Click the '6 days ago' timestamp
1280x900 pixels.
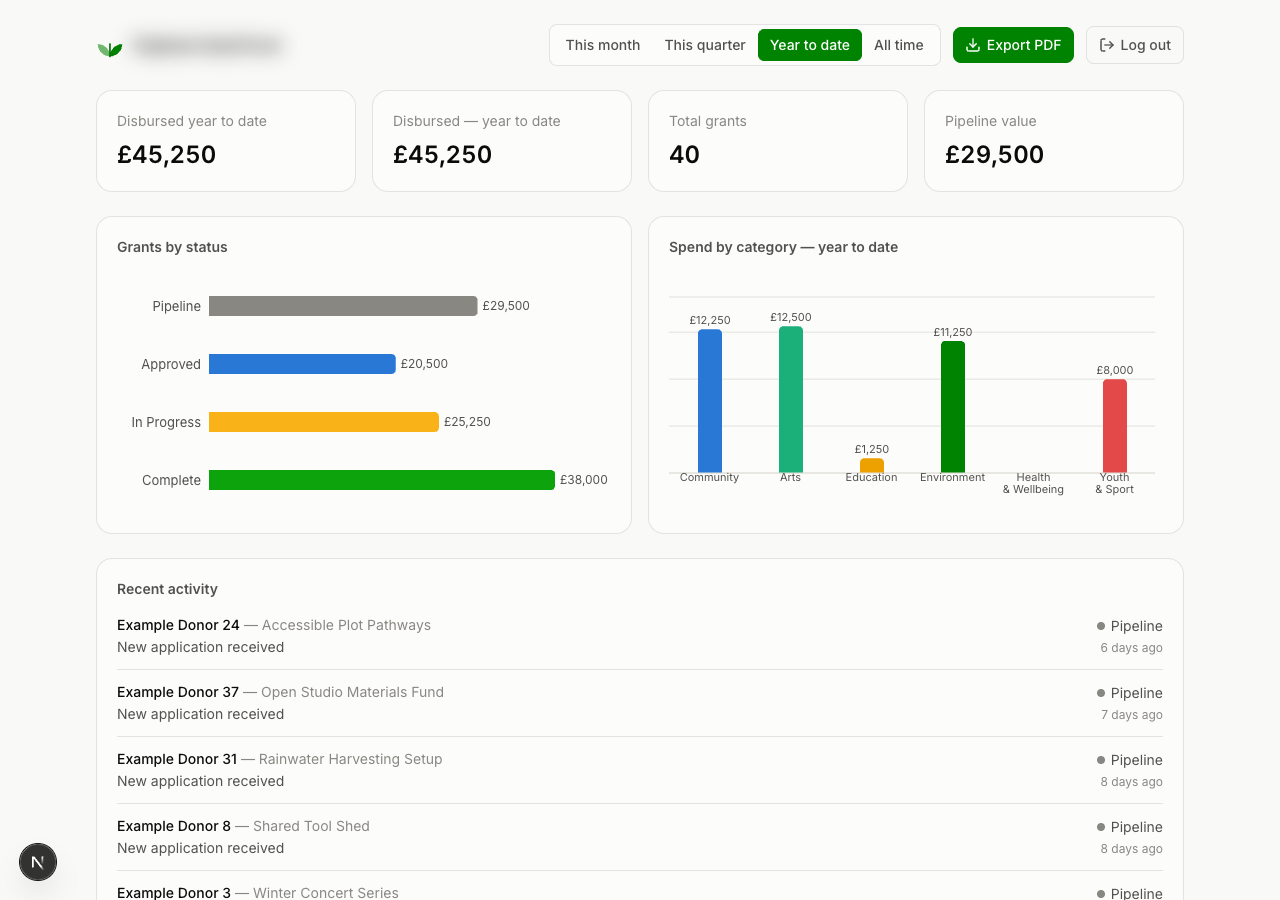[1131, 648]
